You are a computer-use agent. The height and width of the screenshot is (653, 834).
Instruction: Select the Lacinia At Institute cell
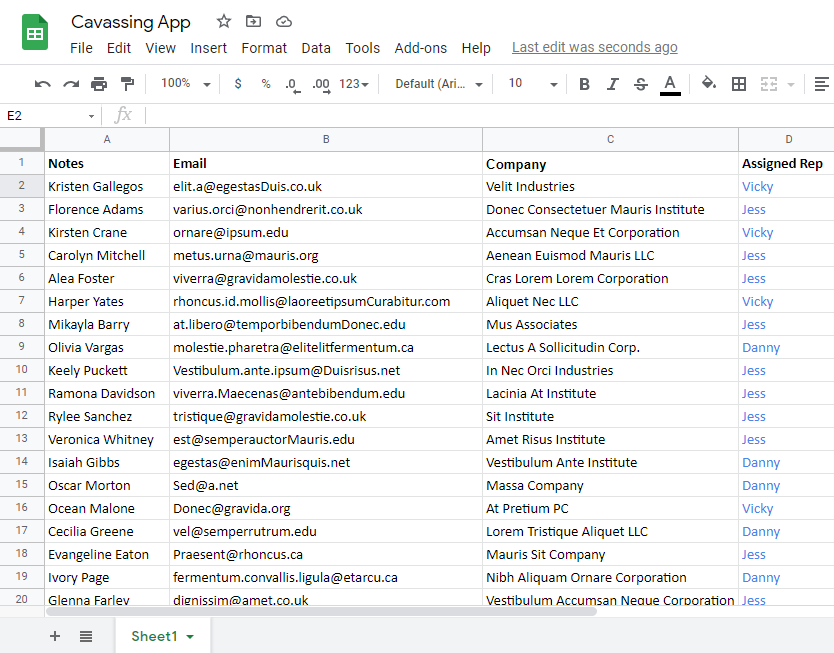611,394
